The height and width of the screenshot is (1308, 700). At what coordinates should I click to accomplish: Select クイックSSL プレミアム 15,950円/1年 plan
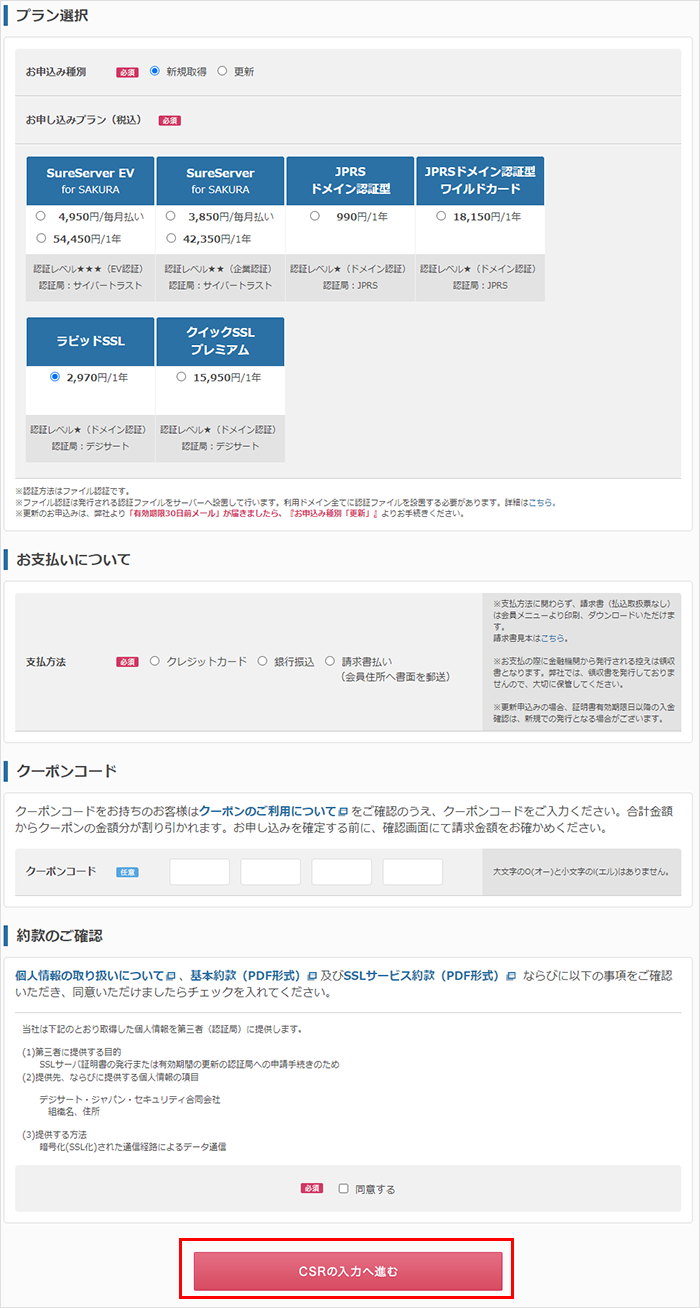pos(181,377)
